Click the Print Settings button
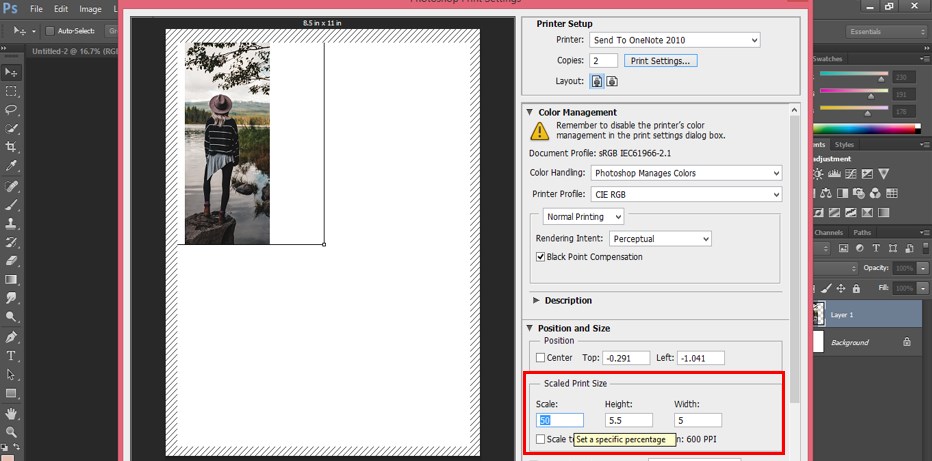Viewport: 932px width, 461px height. (x=660, y=61)
